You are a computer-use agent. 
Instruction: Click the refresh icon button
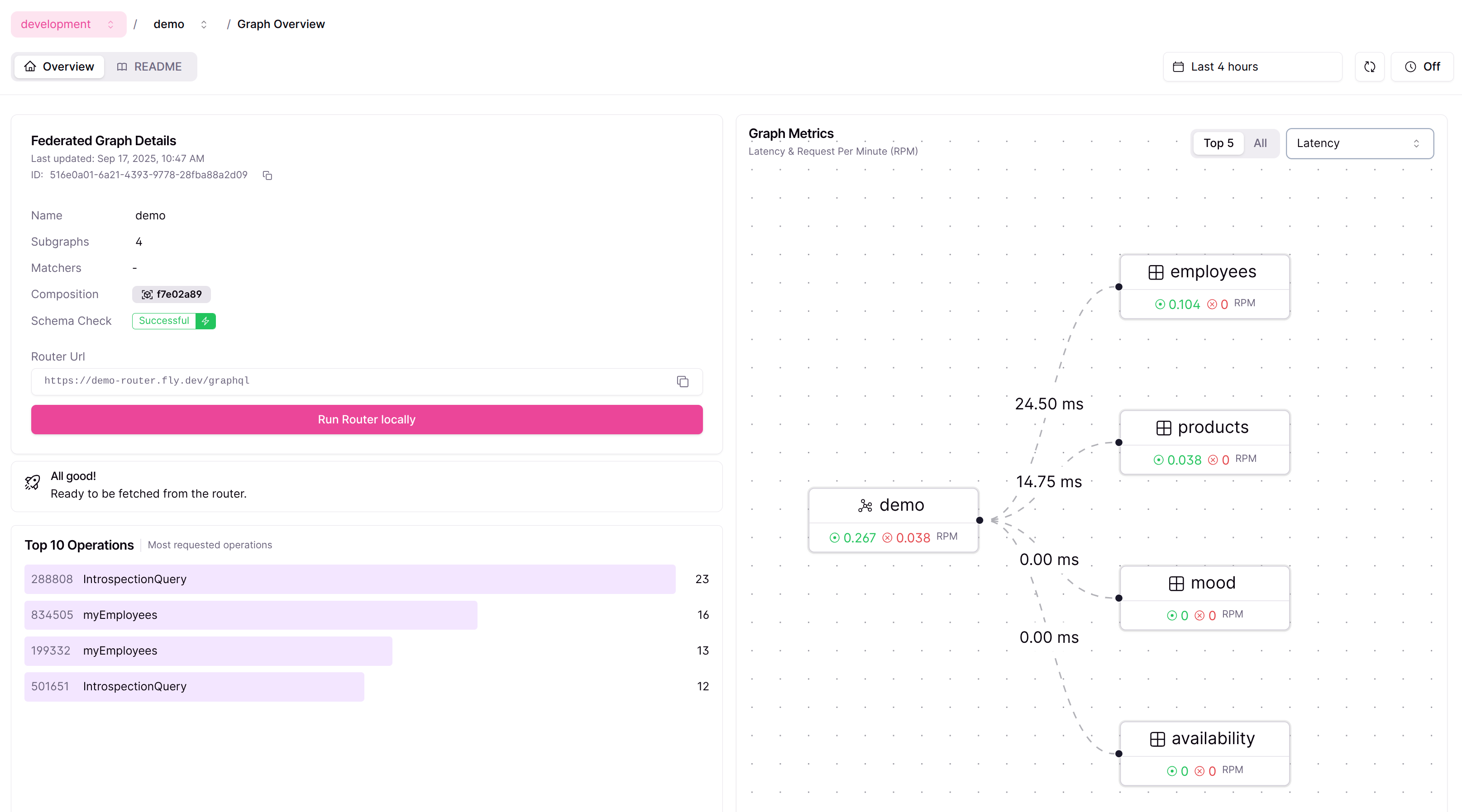coord(1370,67)
